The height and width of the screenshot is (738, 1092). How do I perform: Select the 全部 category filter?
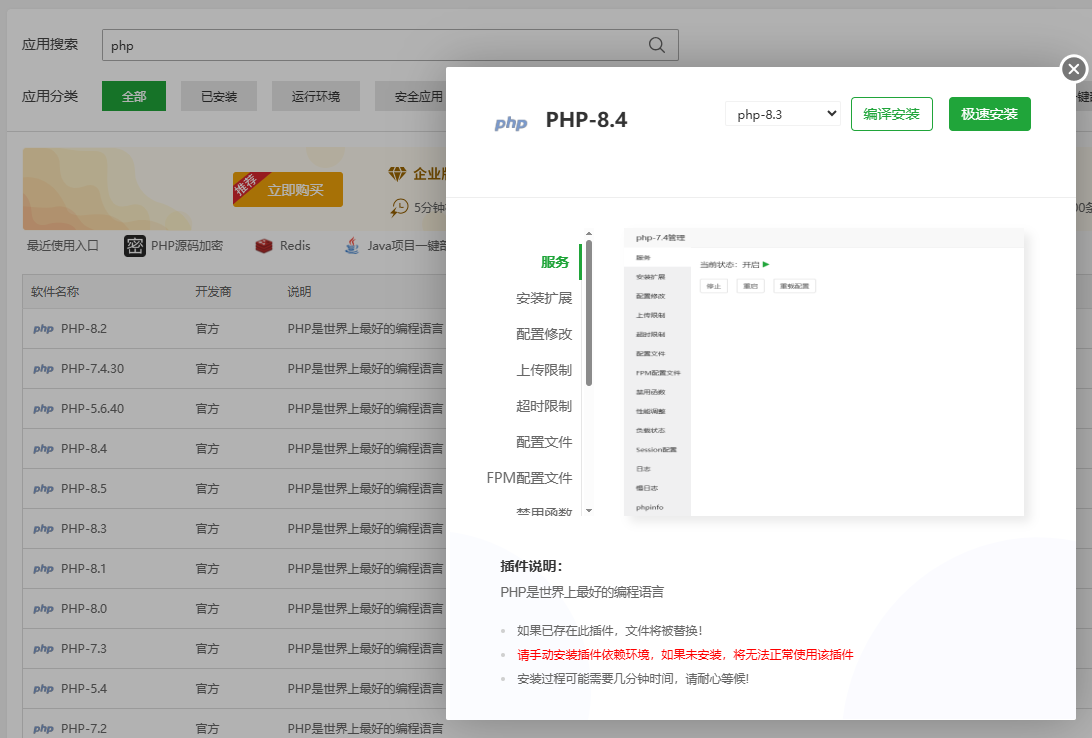point(134,97)
